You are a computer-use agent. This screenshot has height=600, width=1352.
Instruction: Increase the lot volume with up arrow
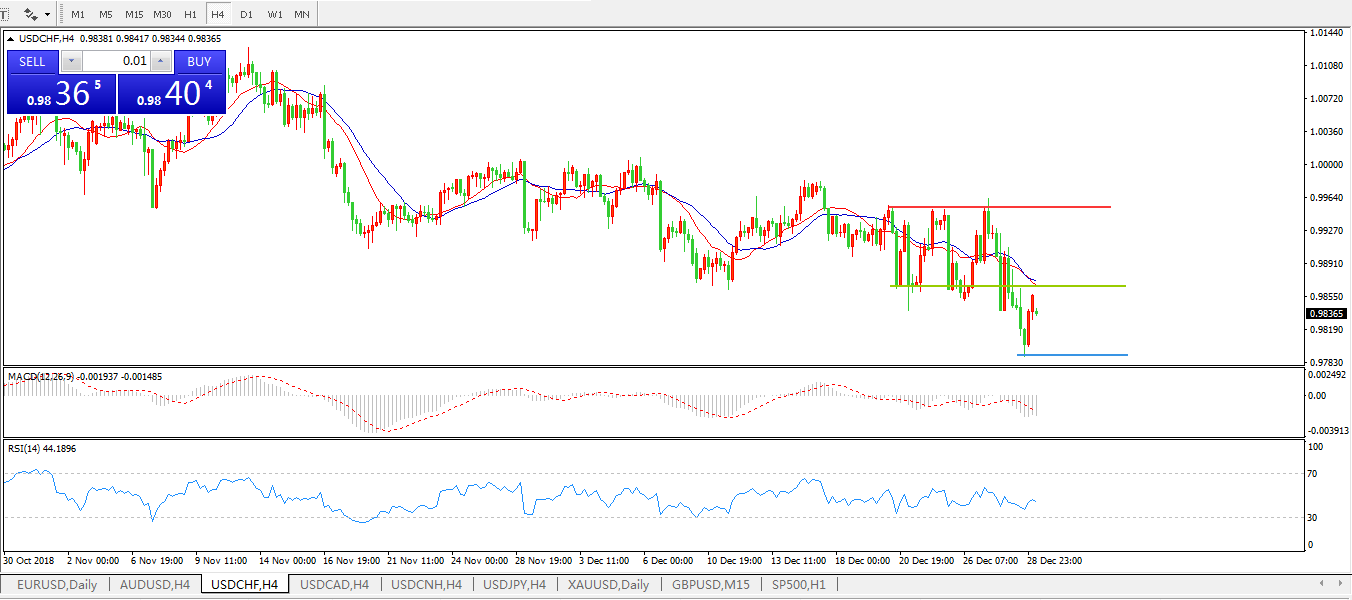(162, 61)
